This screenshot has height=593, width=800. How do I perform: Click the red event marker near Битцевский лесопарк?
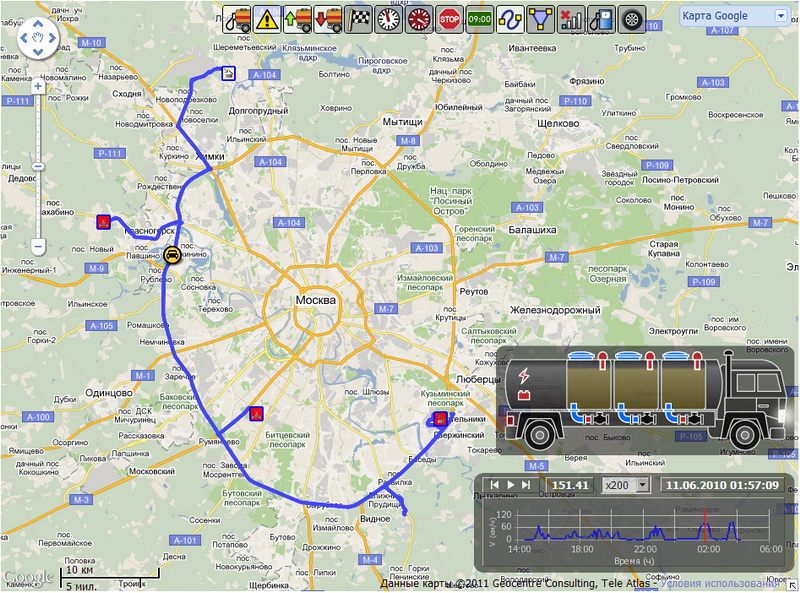pos(256,413)
